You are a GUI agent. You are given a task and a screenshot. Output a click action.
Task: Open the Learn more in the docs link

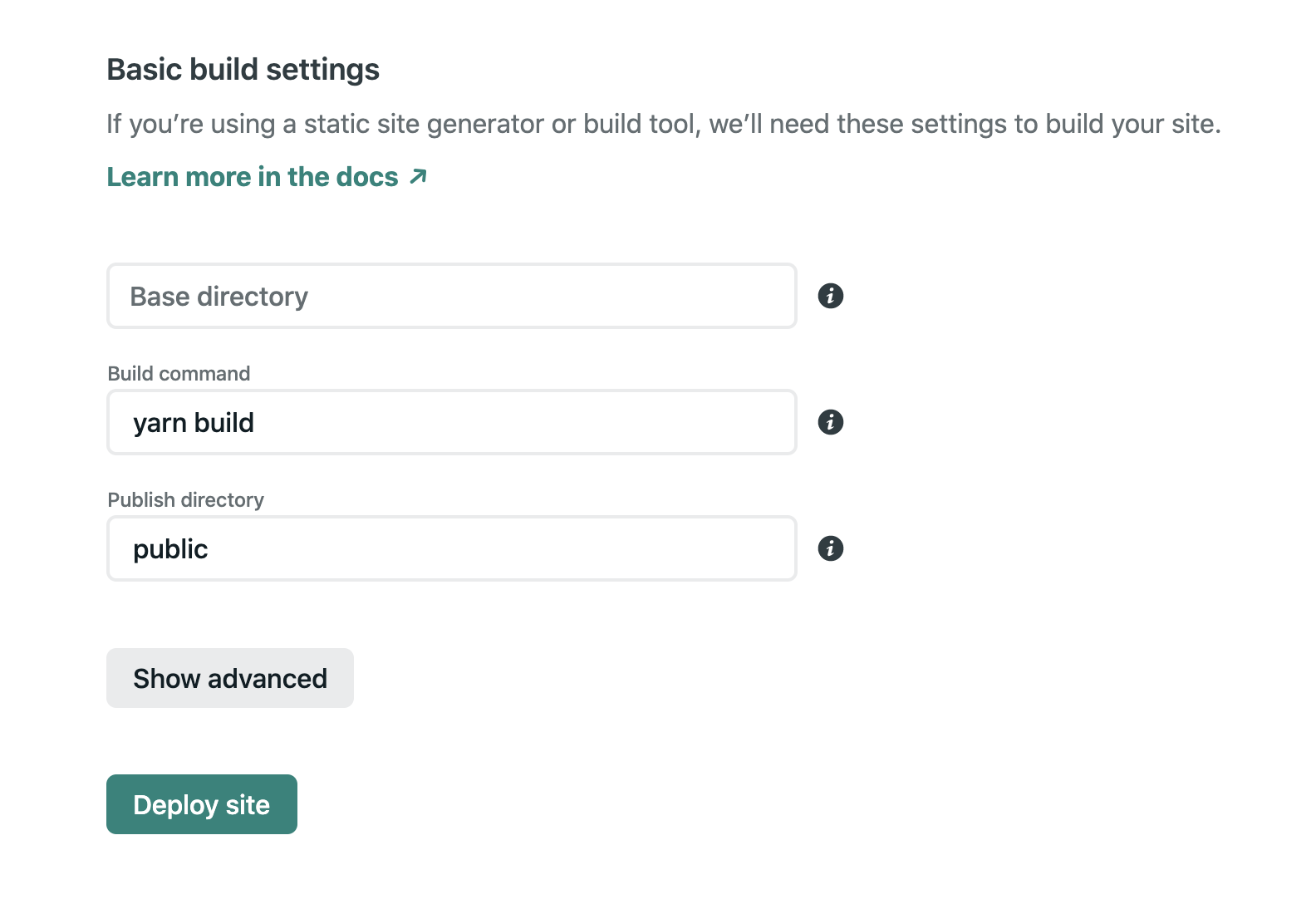(253, 177)
